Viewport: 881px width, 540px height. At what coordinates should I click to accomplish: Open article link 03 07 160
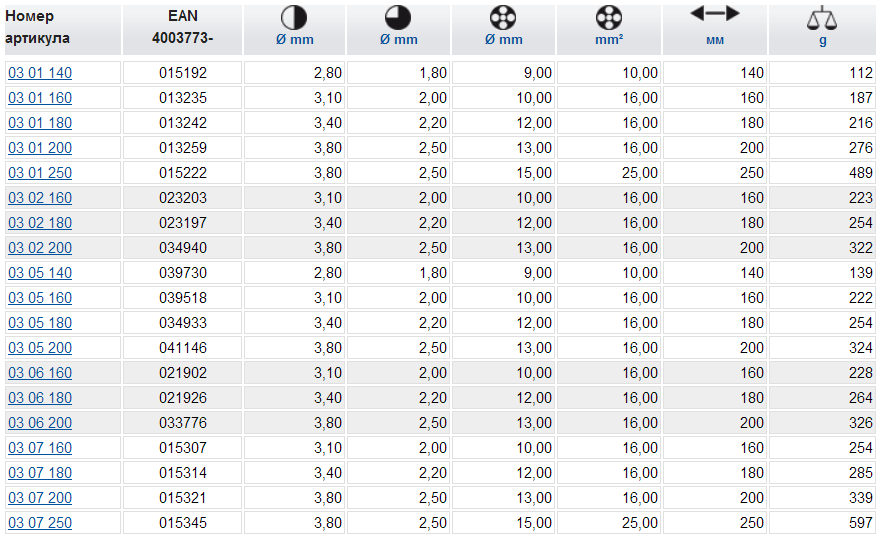coord(40,448)
